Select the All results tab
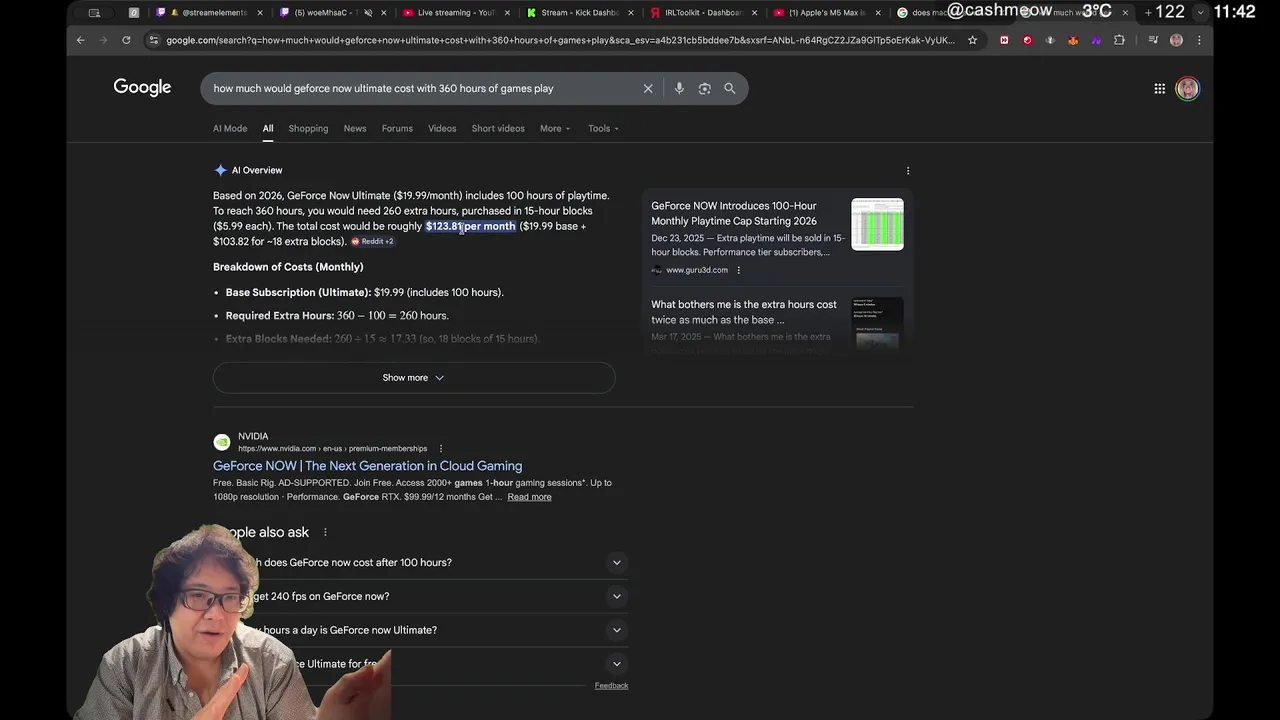Viewport: 1280px width, 720px height. 268,128
